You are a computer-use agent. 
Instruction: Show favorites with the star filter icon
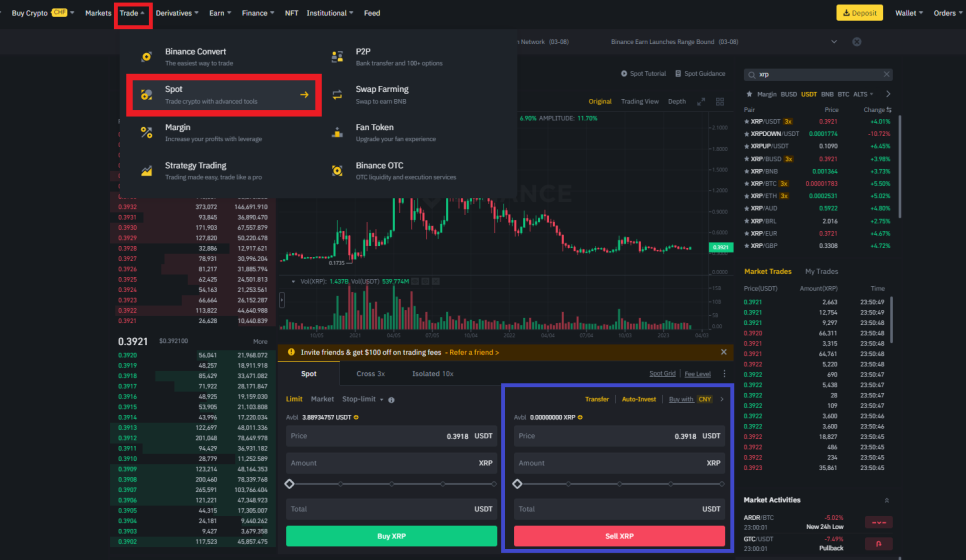(749, 94)
